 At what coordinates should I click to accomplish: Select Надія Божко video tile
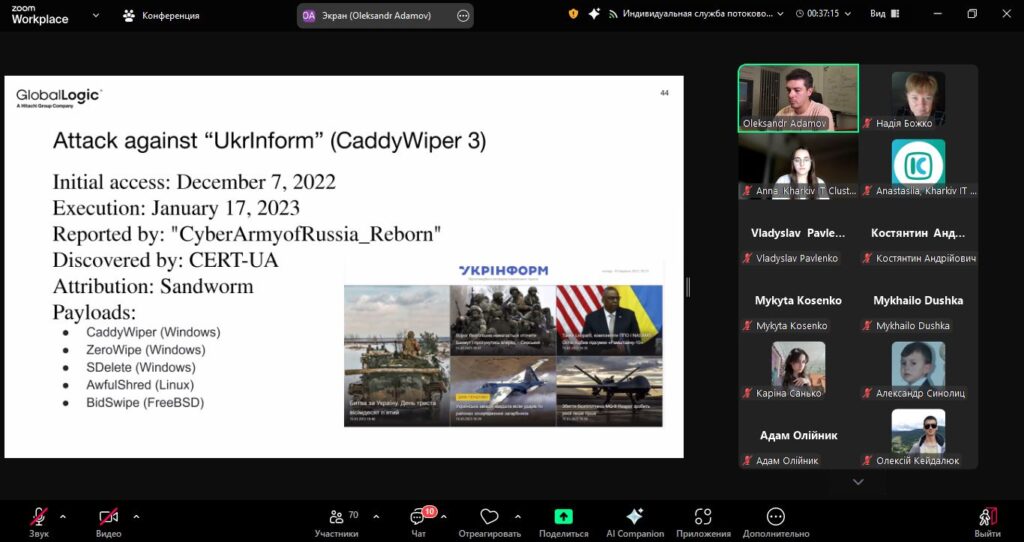(918, 98)
